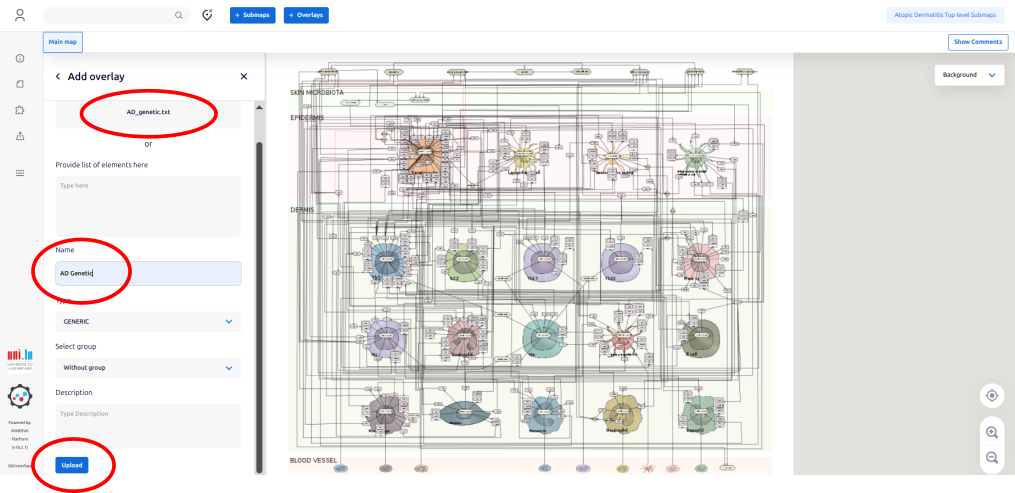Zoom in on the map
Viewport: 1015px width, 493px height.
click(x=992, y=432)
